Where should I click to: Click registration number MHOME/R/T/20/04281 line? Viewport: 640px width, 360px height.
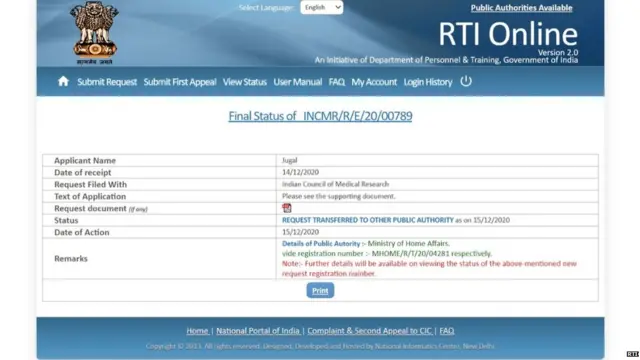387,253
